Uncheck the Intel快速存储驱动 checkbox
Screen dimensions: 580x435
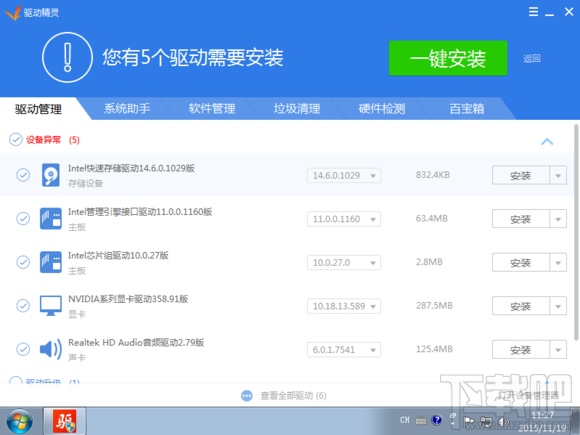coord(23,175)
